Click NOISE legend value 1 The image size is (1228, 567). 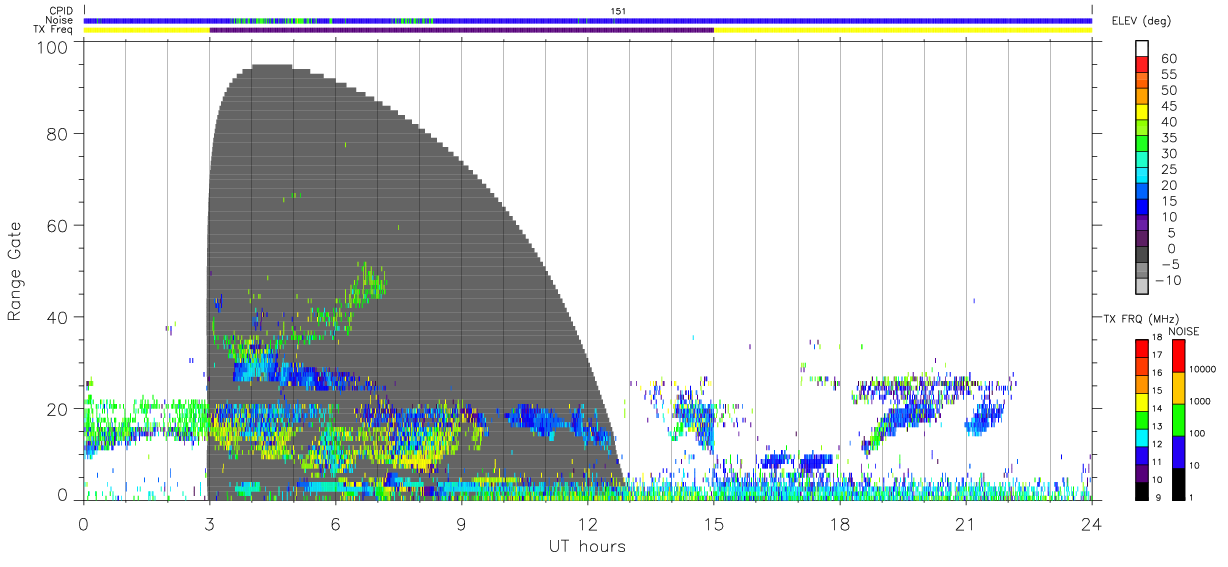click(x=1193, y=498)
